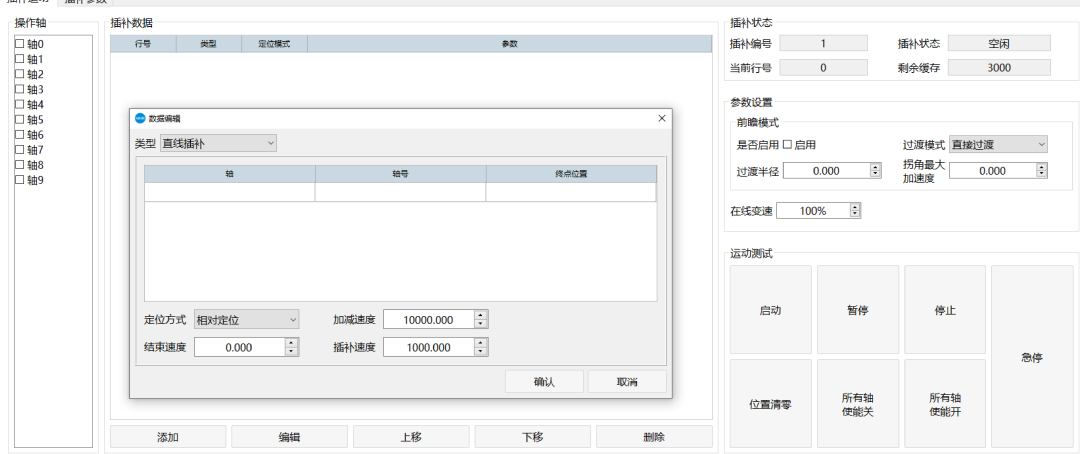Click the 终点位置 column header

click(571, 173)
